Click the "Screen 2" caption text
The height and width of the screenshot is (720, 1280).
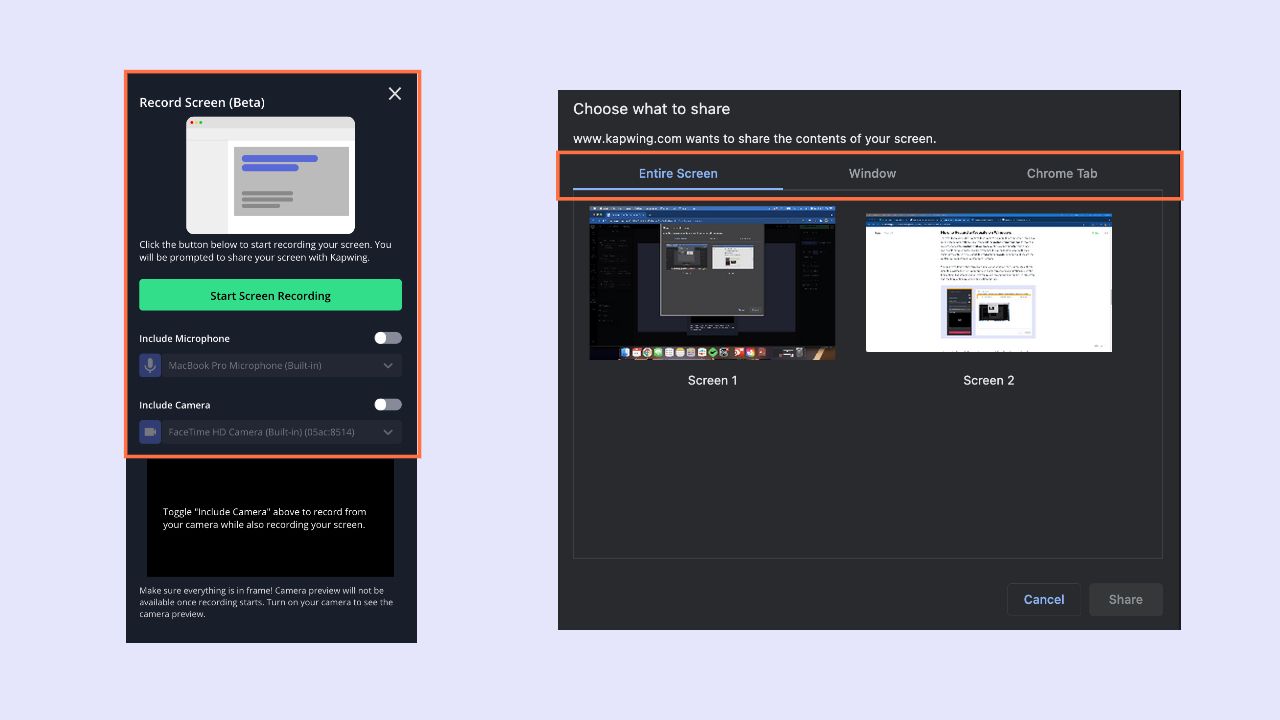pos(988,381)
